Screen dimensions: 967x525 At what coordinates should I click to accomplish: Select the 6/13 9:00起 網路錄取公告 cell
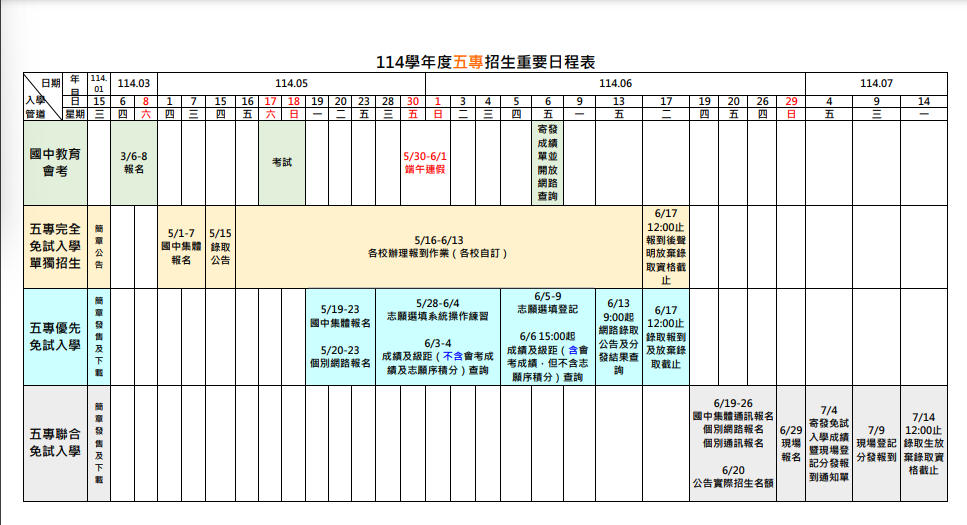pos(618,336)
